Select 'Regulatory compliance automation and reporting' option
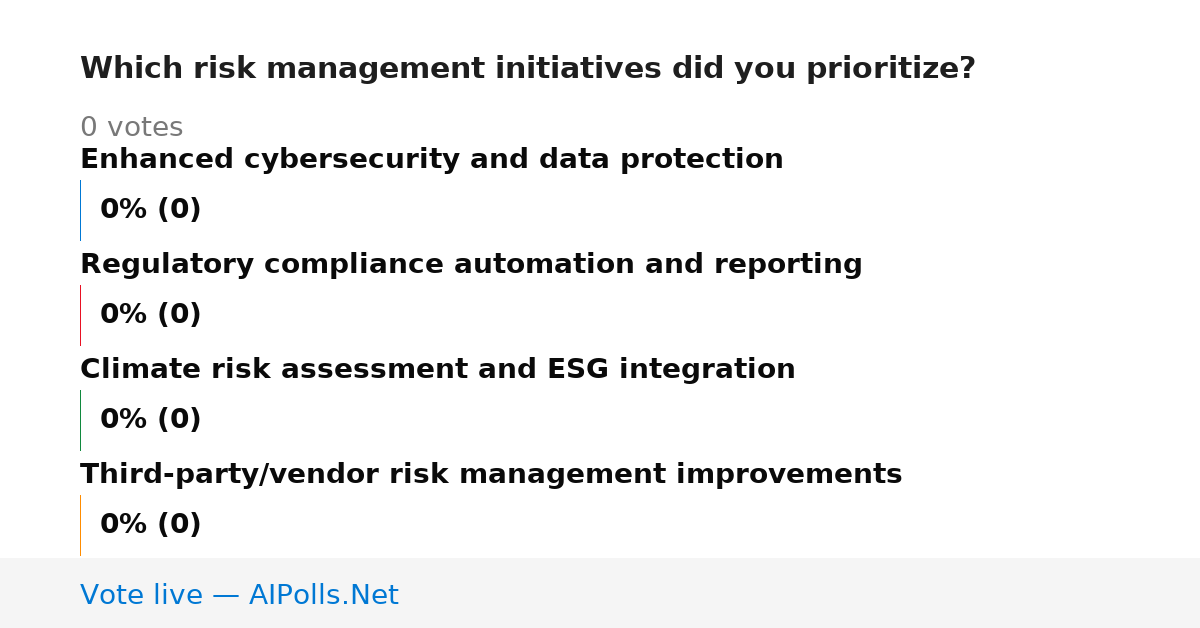The height and width of the screenshot is (628, 1200). point(471,265)
